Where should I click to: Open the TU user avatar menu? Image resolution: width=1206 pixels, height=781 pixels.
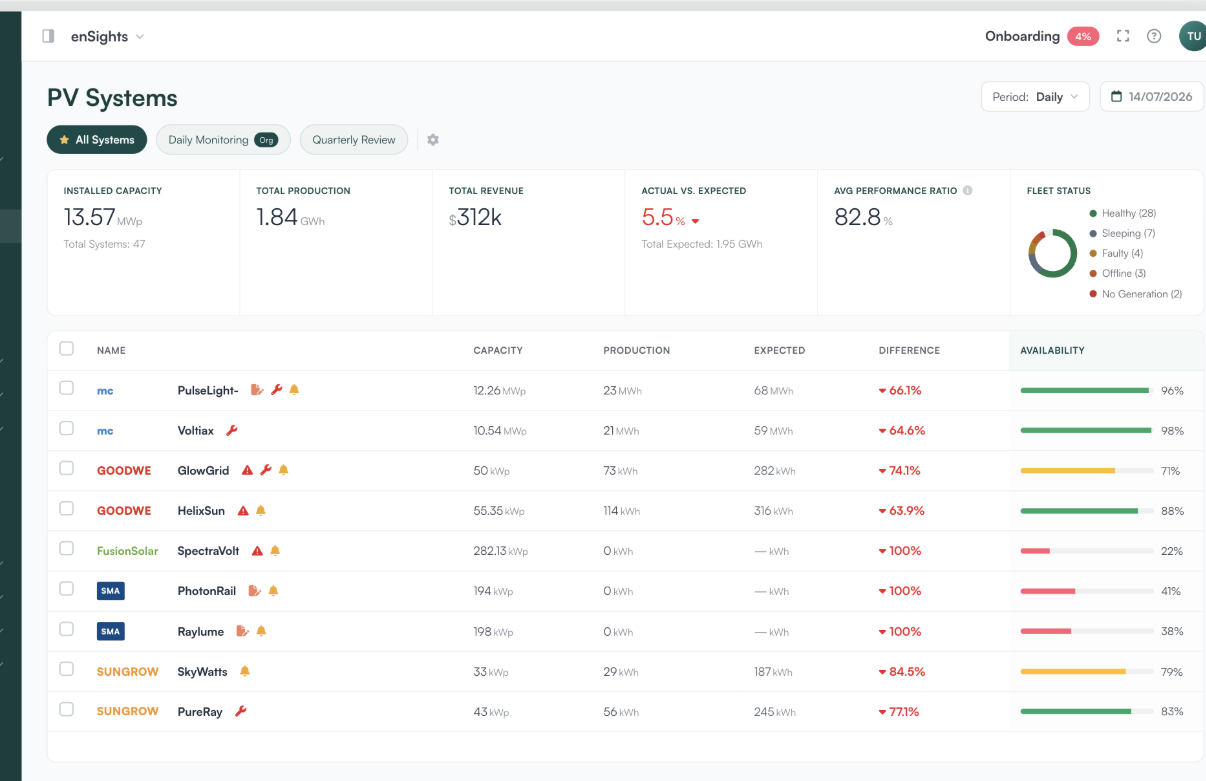1192,36
